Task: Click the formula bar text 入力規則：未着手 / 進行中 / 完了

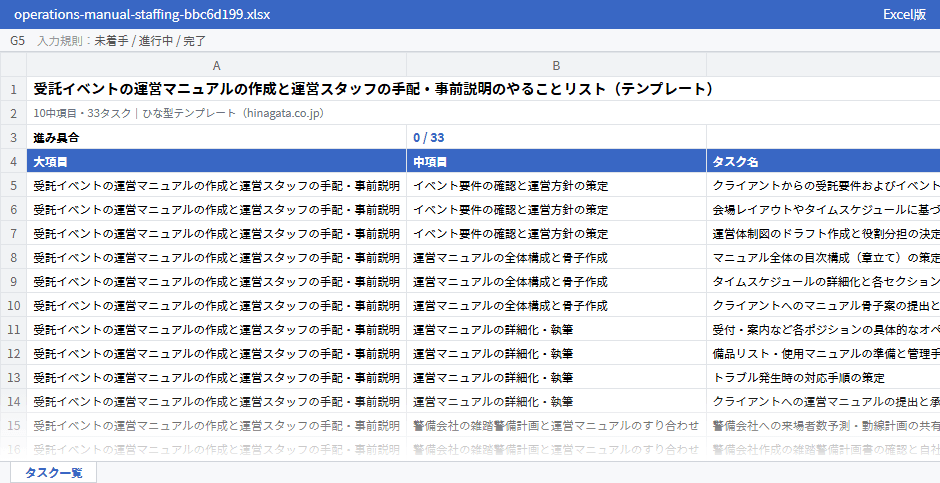Action: (122, 41)
